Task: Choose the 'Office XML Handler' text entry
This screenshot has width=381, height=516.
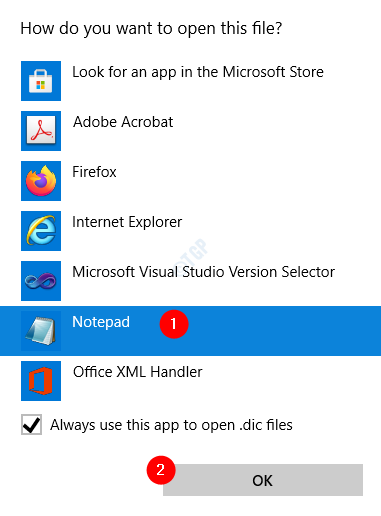Action: click(x=138, y=372)
